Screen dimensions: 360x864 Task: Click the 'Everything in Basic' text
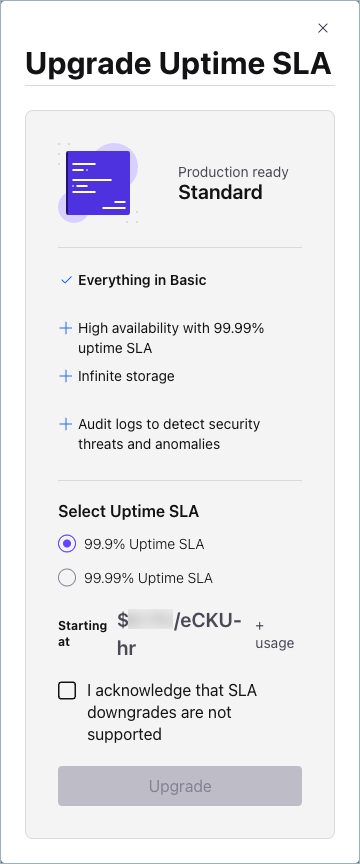[142, 280]
